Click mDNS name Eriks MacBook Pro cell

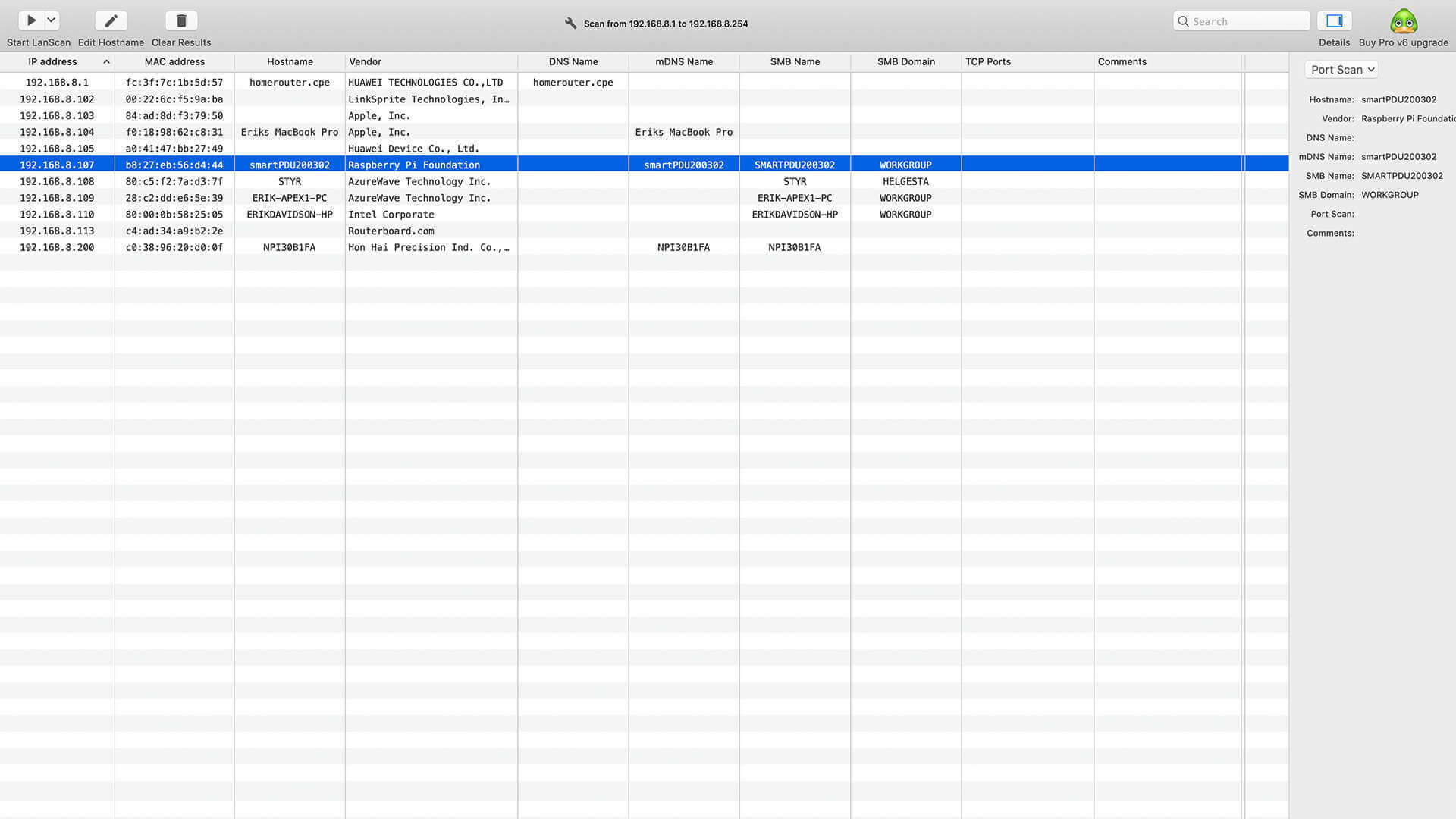coord(684,132)
